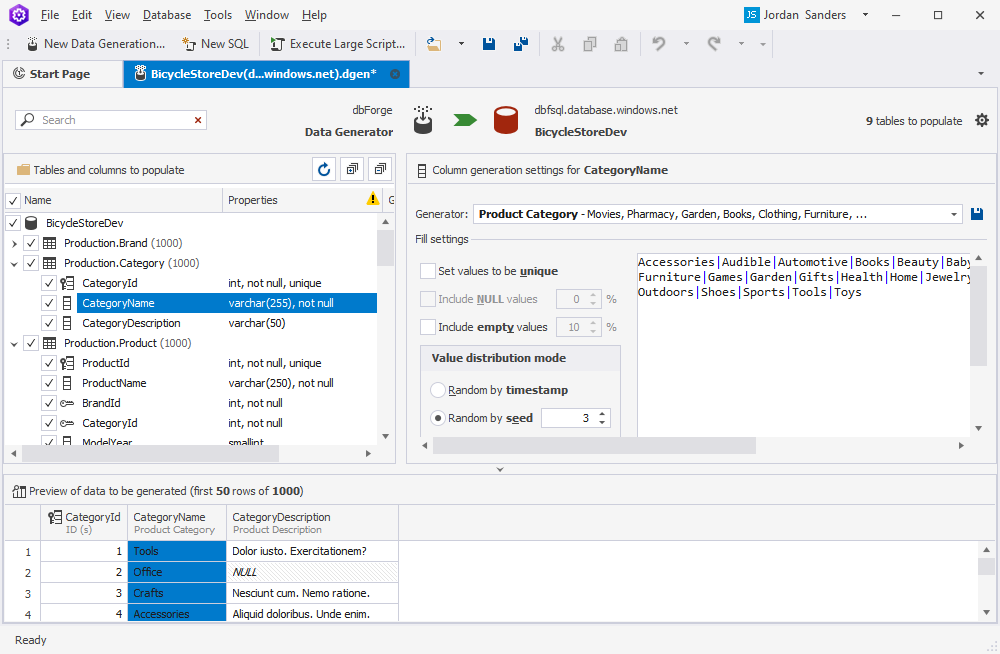1000x654 pixels.
Task: Click the primary key icon beside ProductId
Action: point(67,363)
